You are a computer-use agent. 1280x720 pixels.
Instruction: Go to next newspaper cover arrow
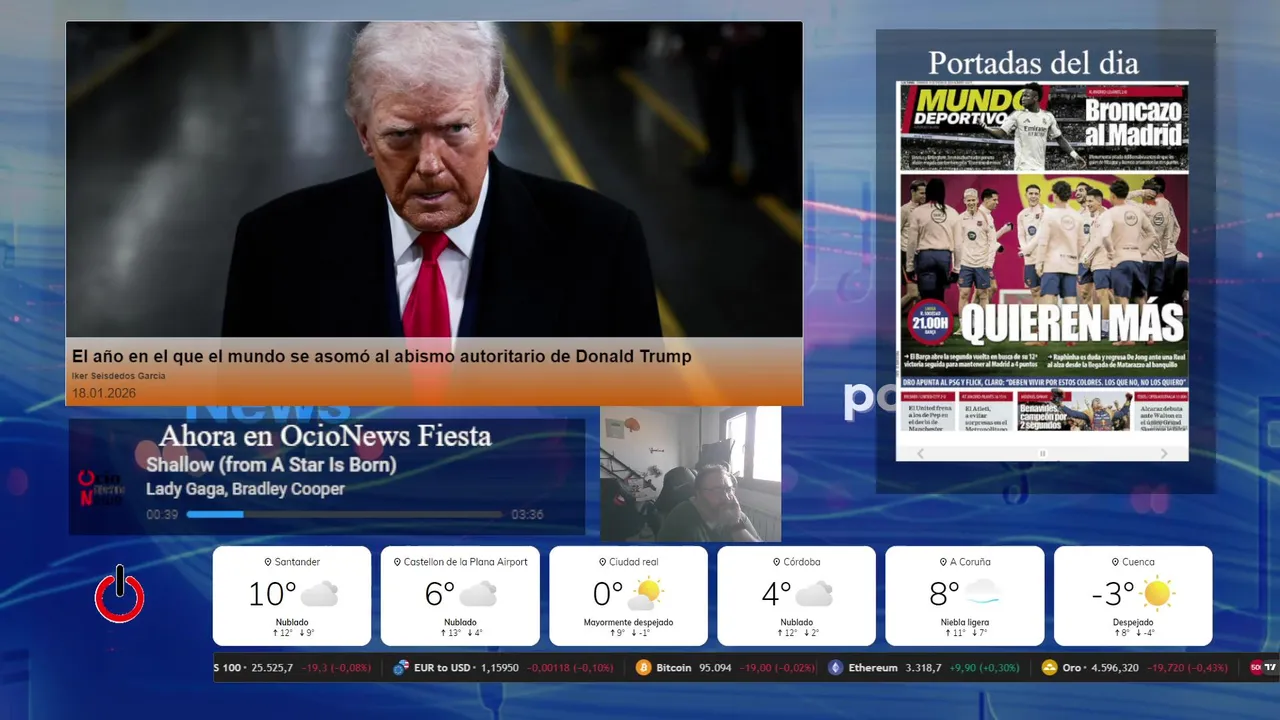(x=1164, y=453)
